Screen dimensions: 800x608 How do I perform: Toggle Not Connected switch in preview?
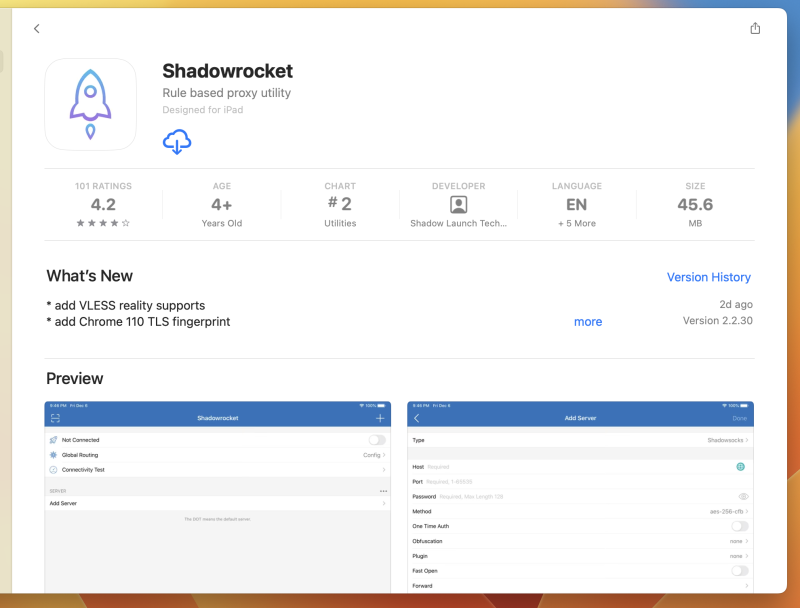[377, 440]
